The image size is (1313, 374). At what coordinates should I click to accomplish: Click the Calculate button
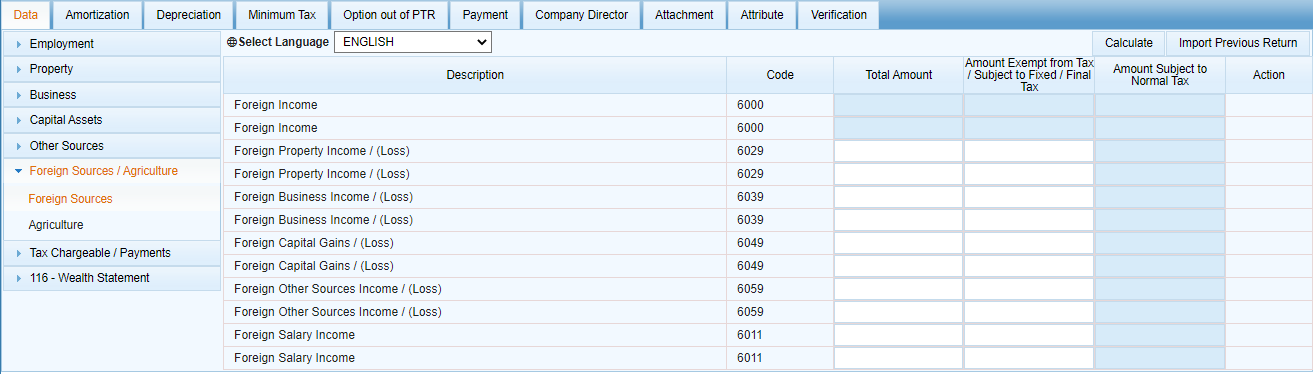1129,43
